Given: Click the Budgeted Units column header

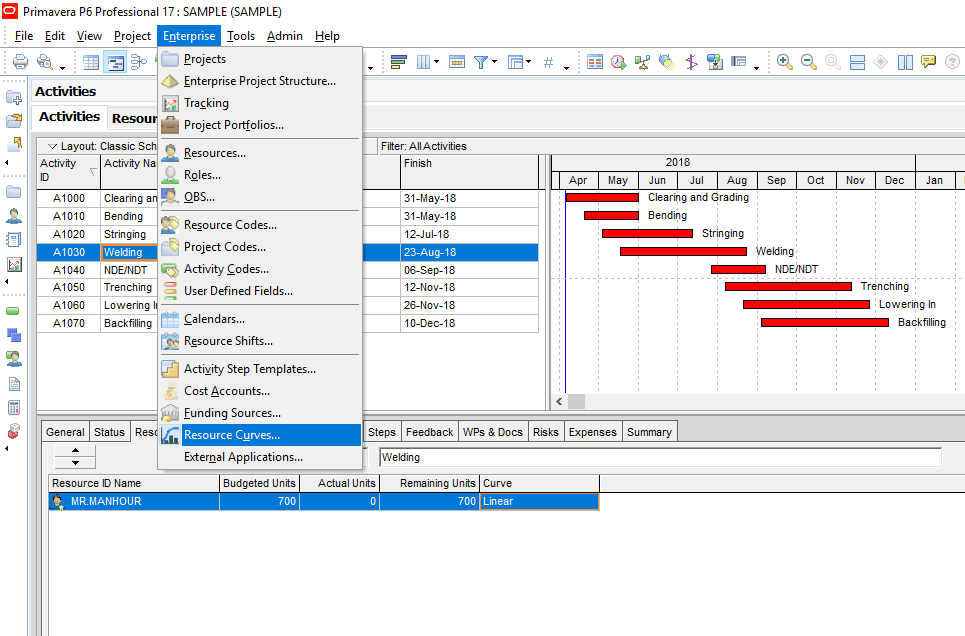Looking at the screenshot, I should (259, 483).
